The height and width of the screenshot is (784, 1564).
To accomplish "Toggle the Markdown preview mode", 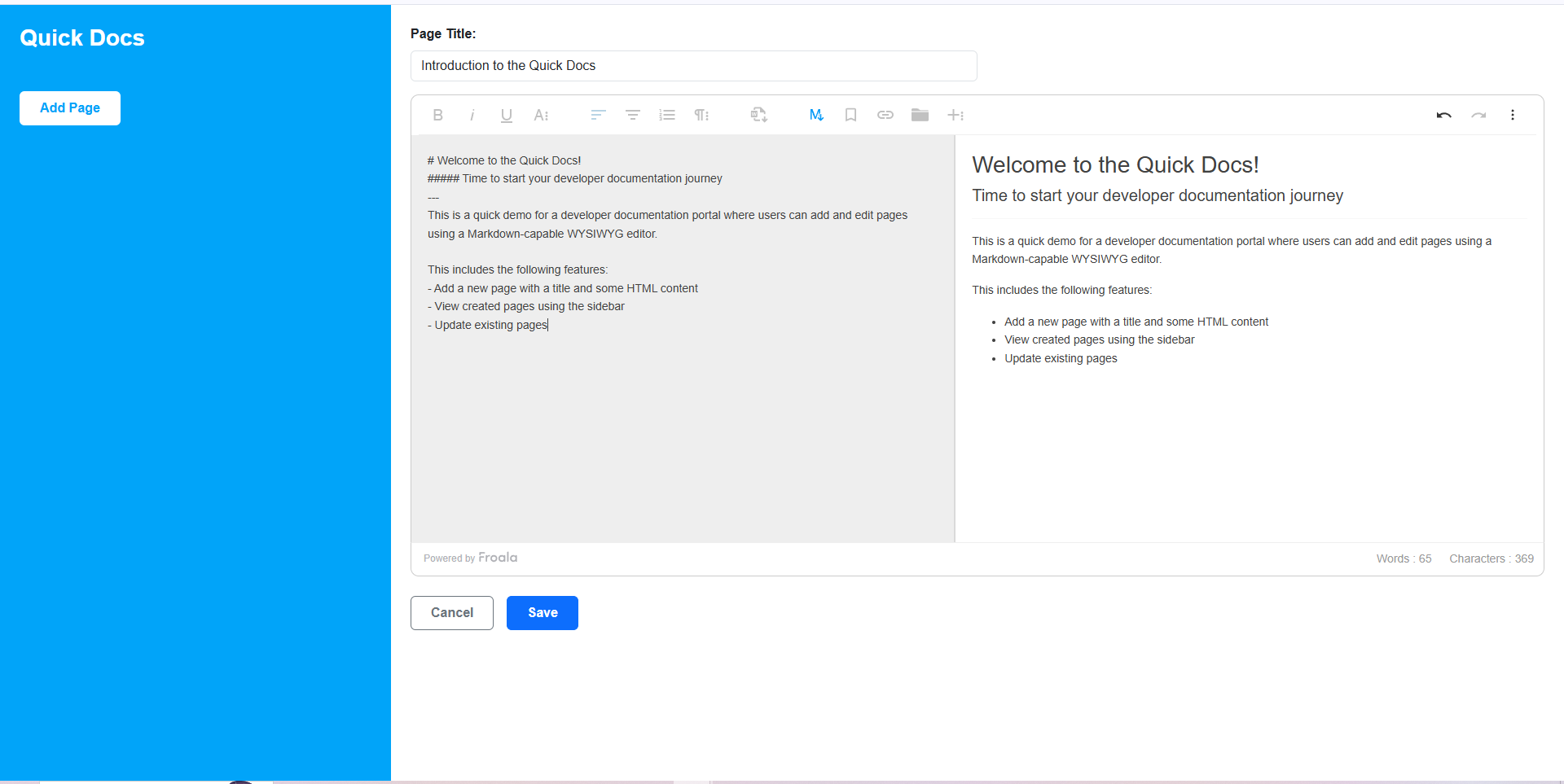I will tap(816, 115).
